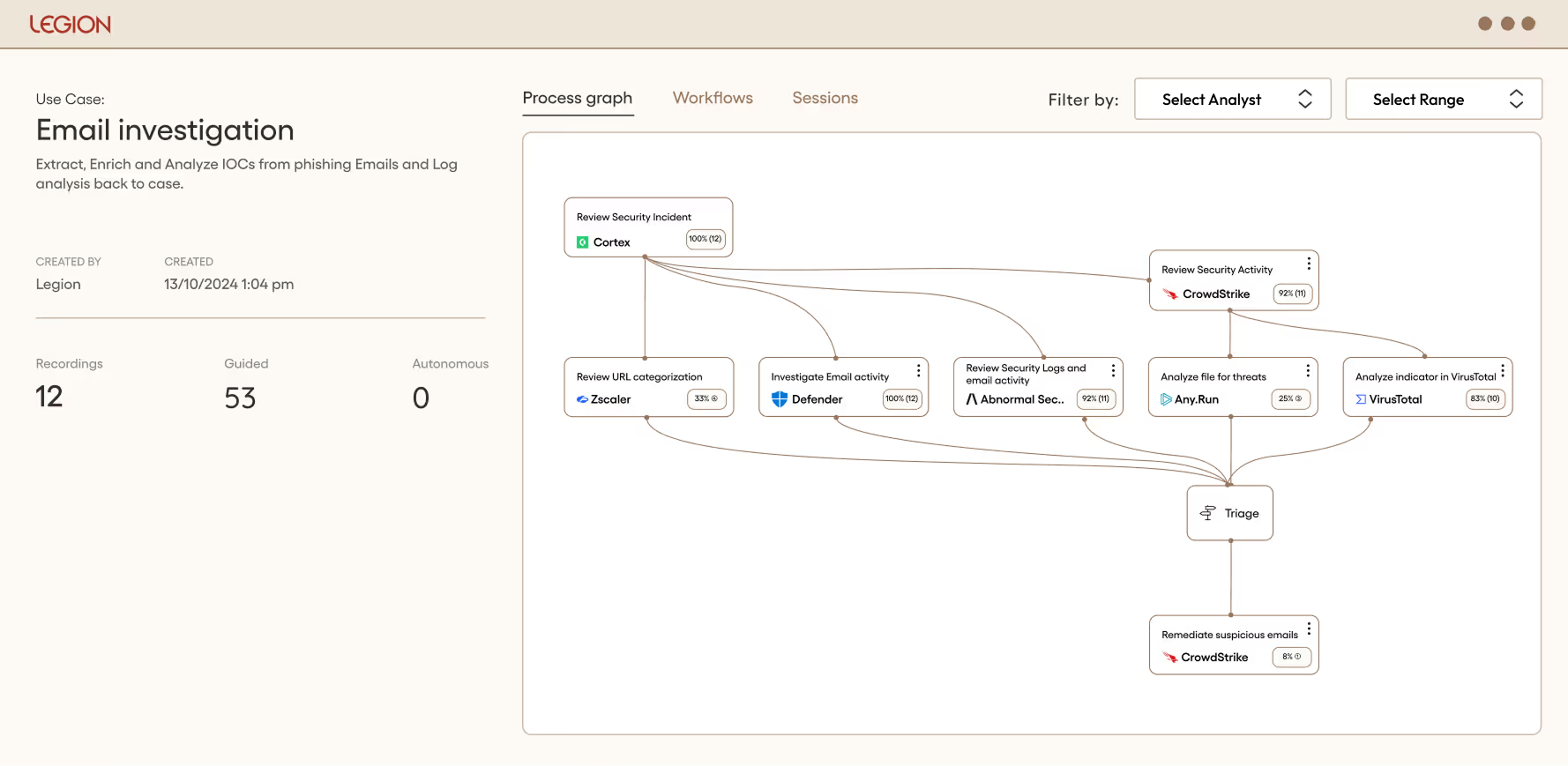Click the Triage signpost icon
Viewport: 1568px width, 766px height.
(1208, 513)
